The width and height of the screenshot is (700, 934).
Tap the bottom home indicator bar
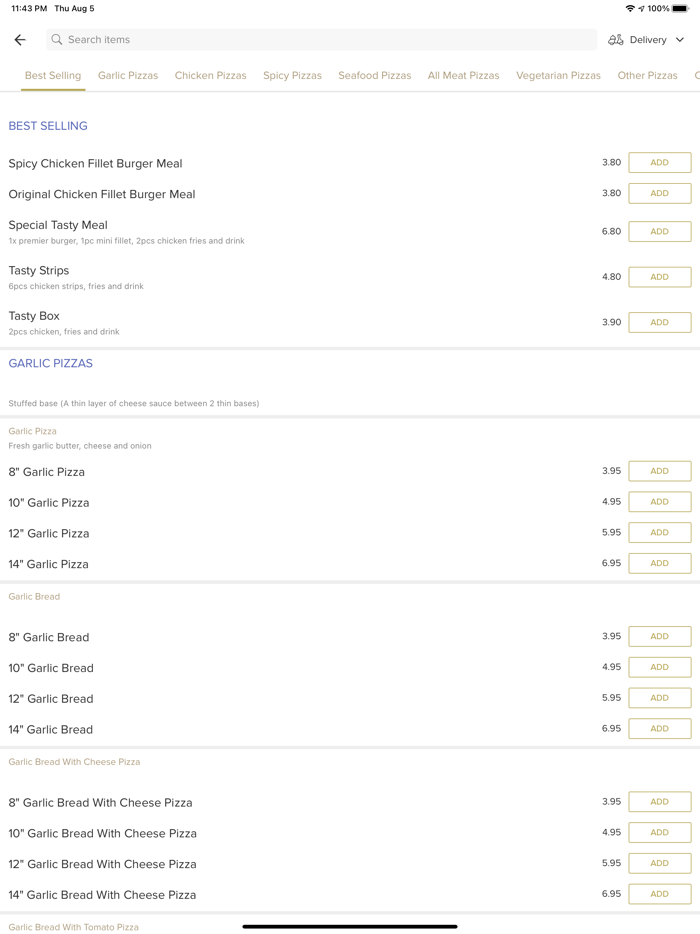coord(350,926)
